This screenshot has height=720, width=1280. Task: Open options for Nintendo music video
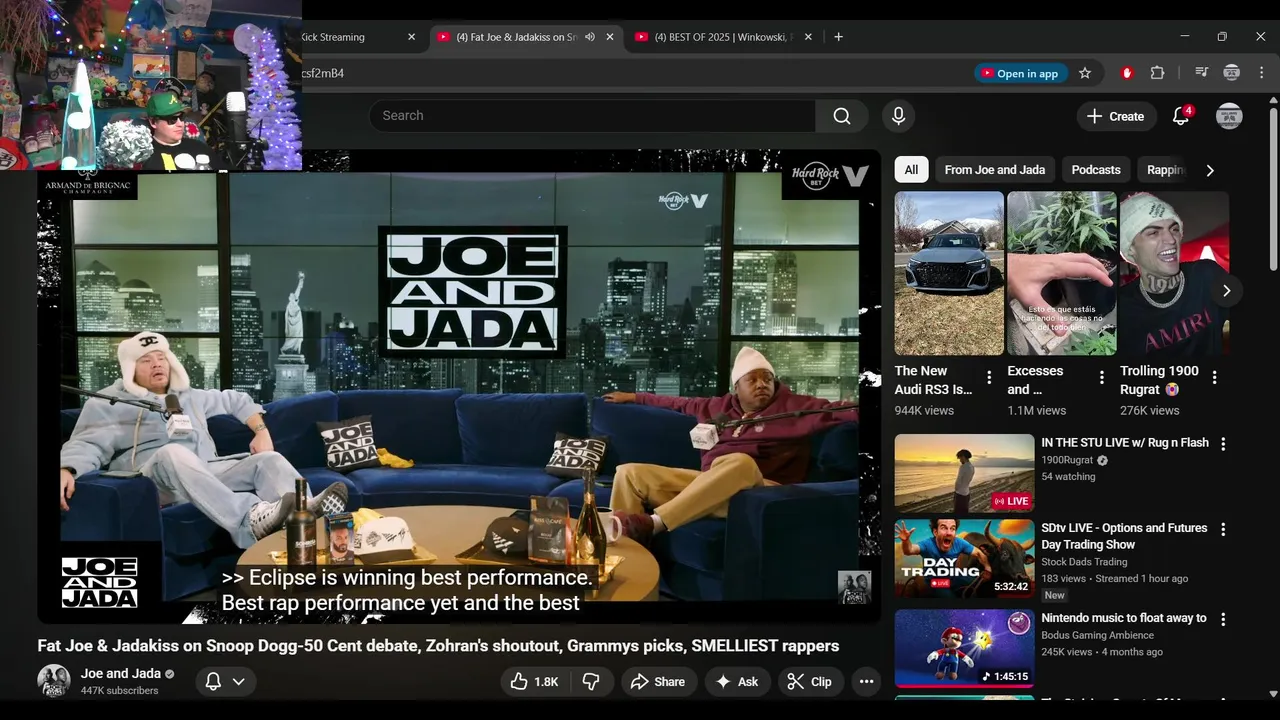tap(1222, 620)
